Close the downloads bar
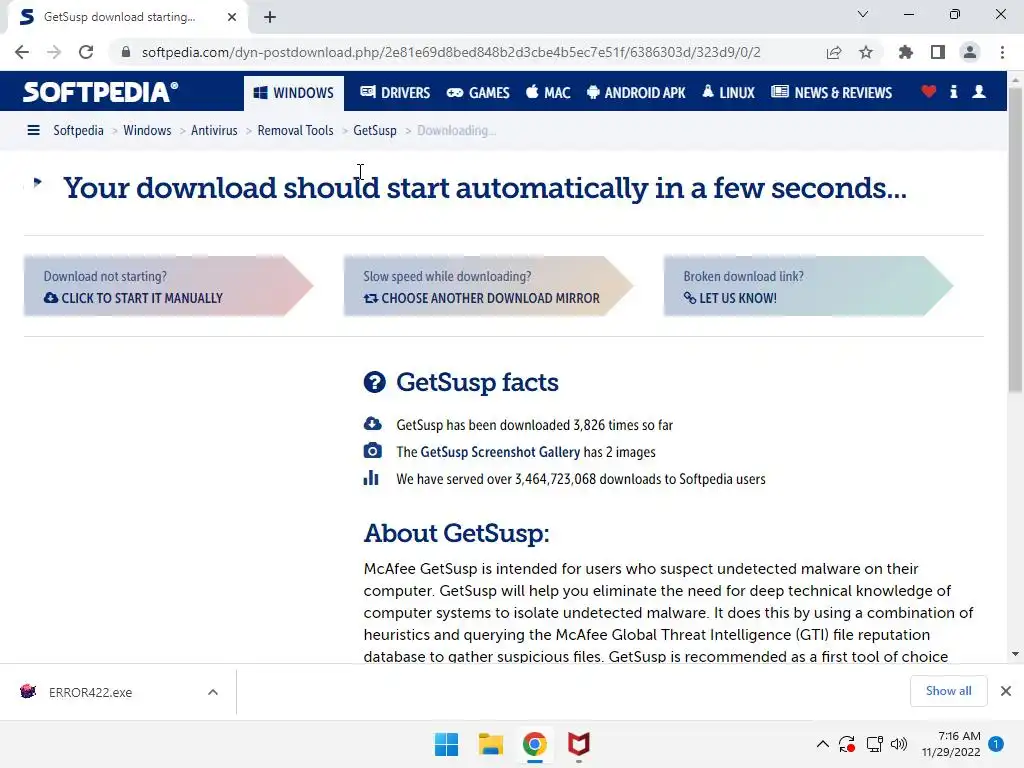 [1006, 691]
